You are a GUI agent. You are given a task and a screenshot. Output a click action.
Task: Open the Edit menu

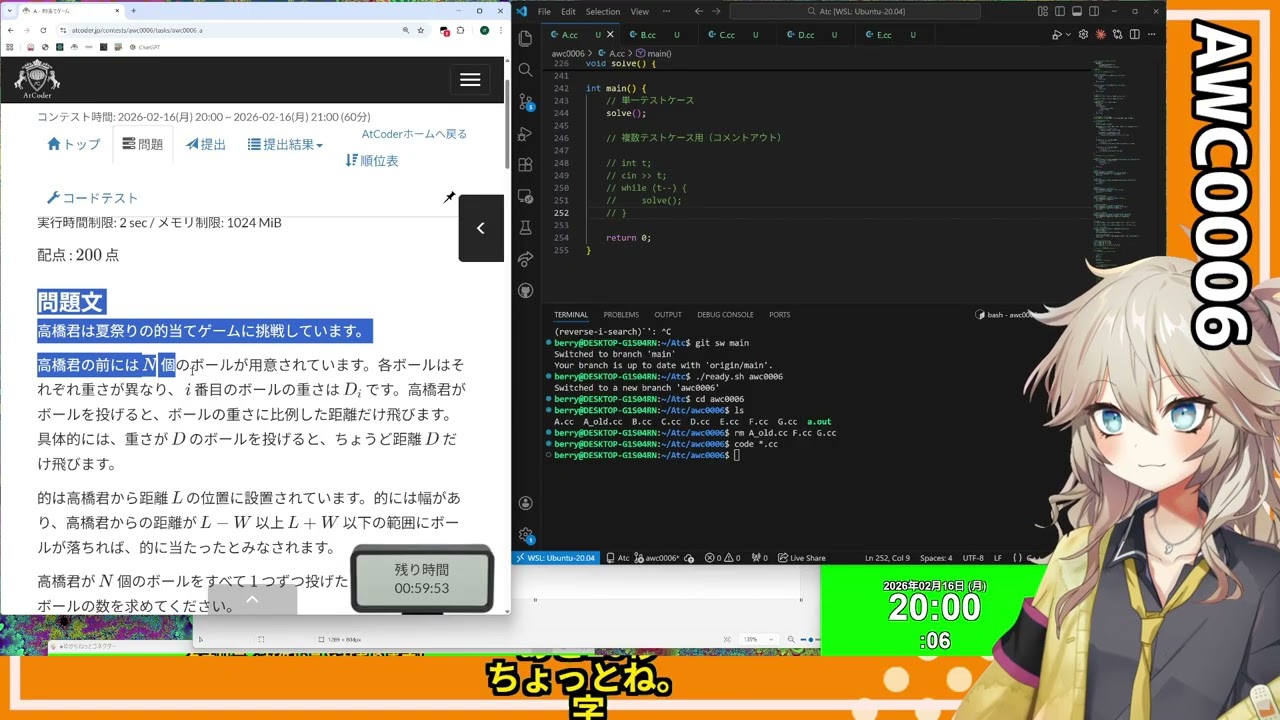[x=568, y=11]
